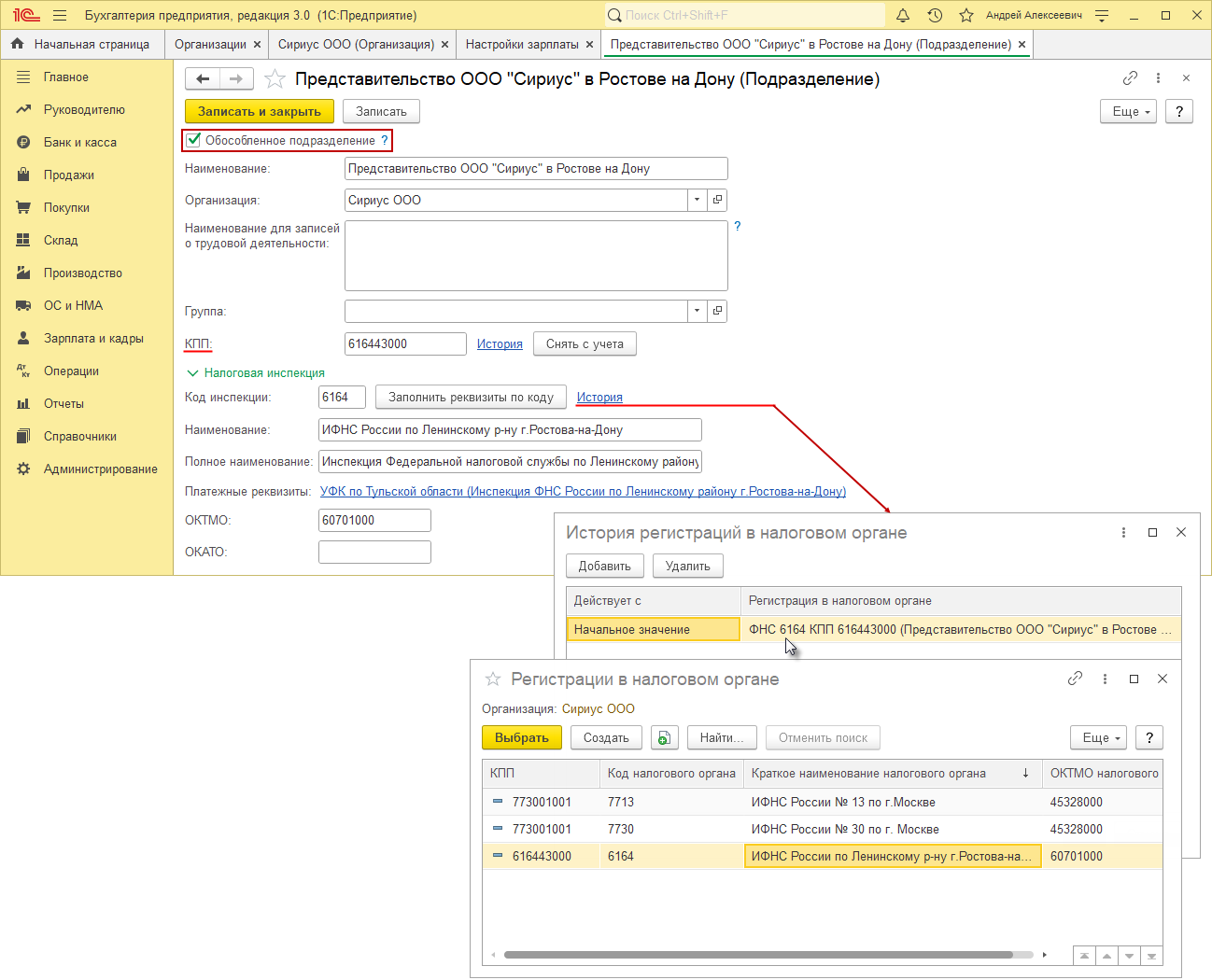Viewport: 1212px width, 980px height.
Task: Open Еще dropdown in subdivision form
Action: click(x=1129, y=111)
